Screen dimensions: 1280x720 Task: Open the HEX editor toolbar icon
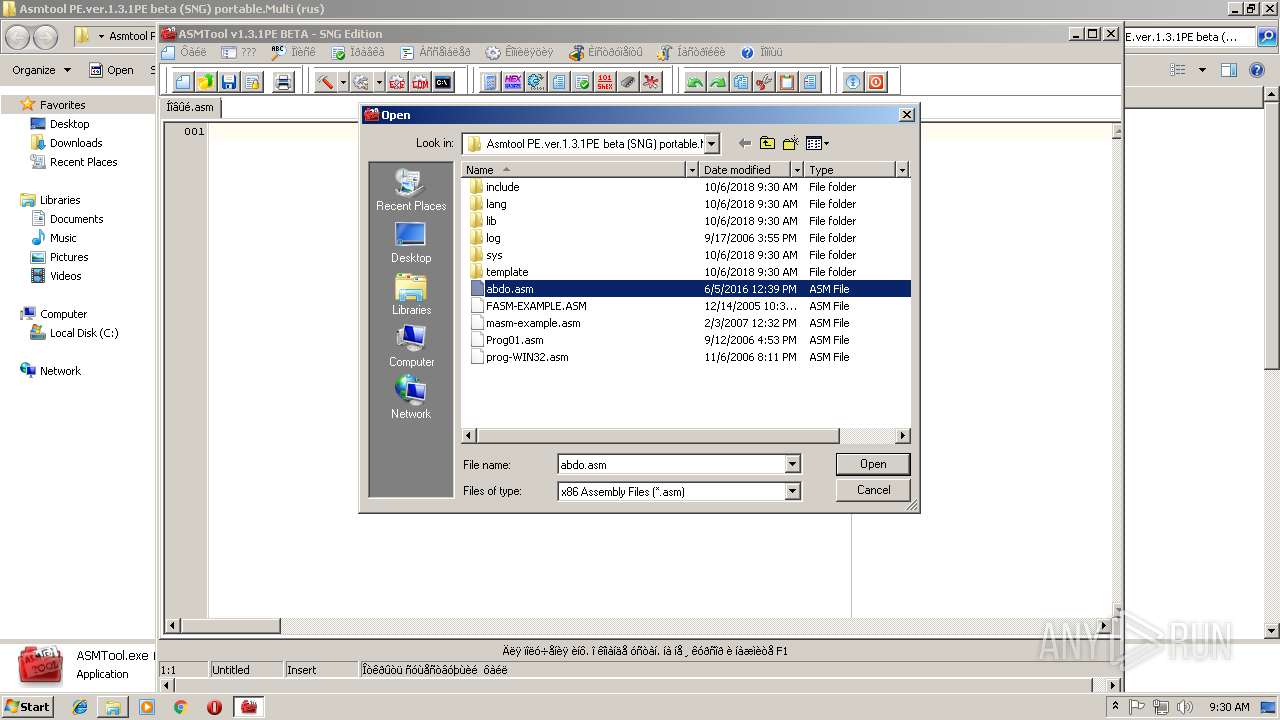click(513, 82)
